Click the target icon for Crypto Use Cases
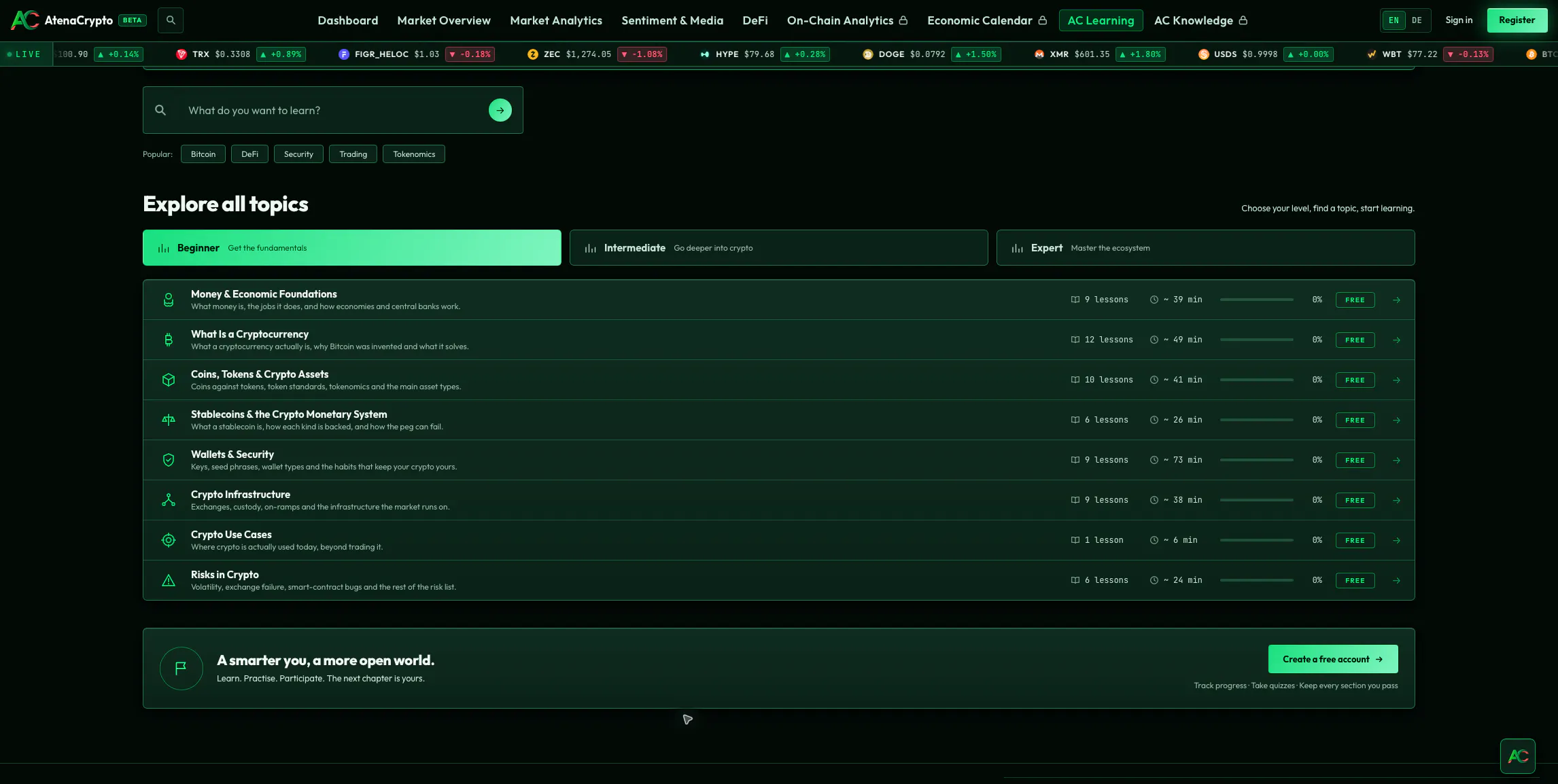The image size is (1558, 784). tap(169, 540)
